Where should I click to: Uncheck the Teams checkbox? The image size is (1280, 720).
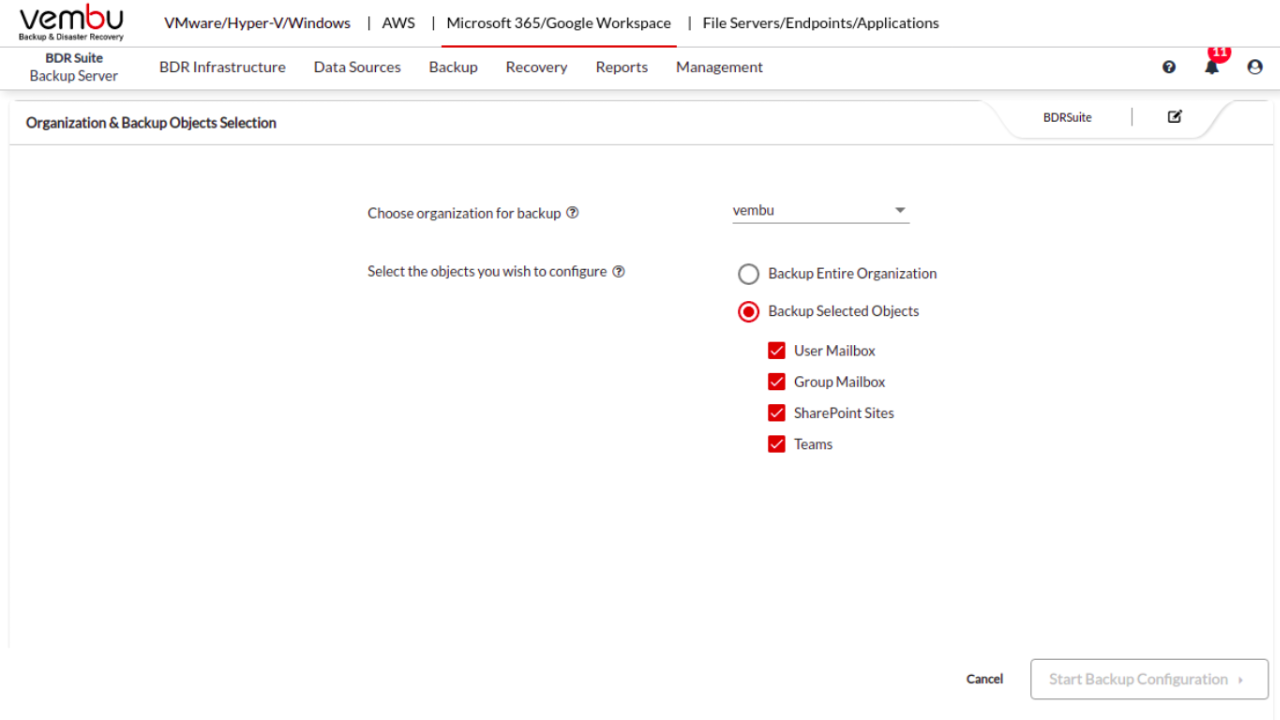tap(776, 444)
